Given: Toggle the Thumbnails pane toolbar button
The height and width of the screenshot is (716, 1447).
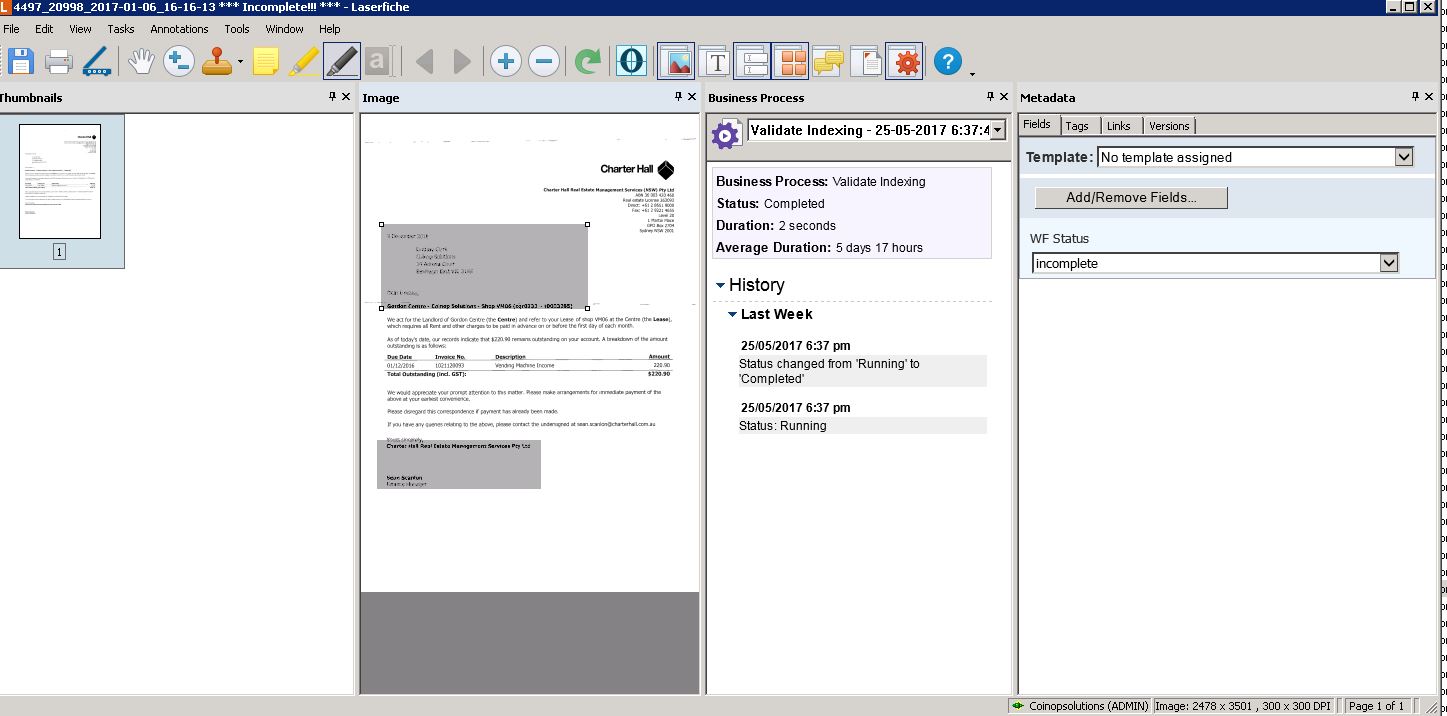Looking at the screenshot, I should 791,62.
